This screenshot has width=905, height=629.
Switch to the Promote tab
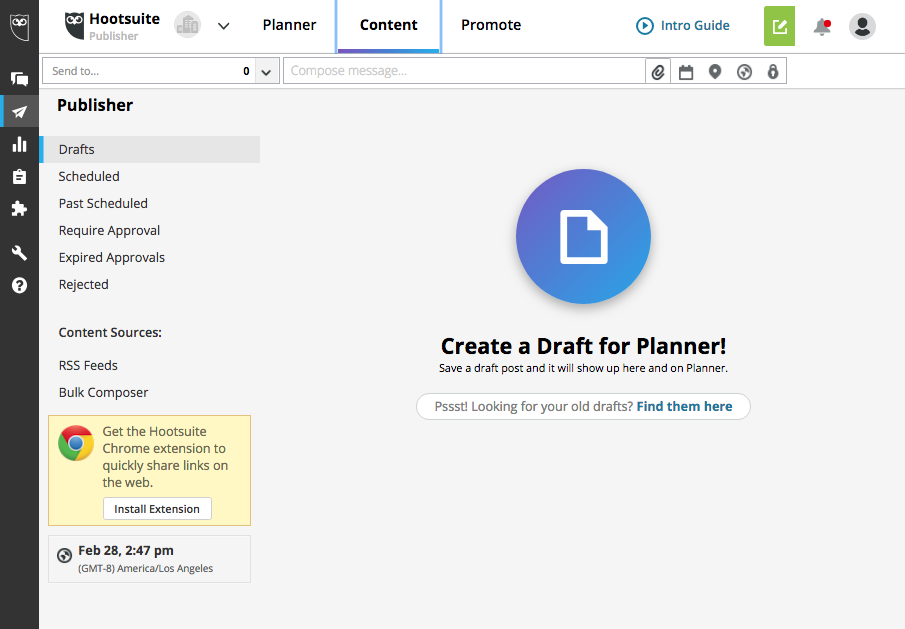491,25
